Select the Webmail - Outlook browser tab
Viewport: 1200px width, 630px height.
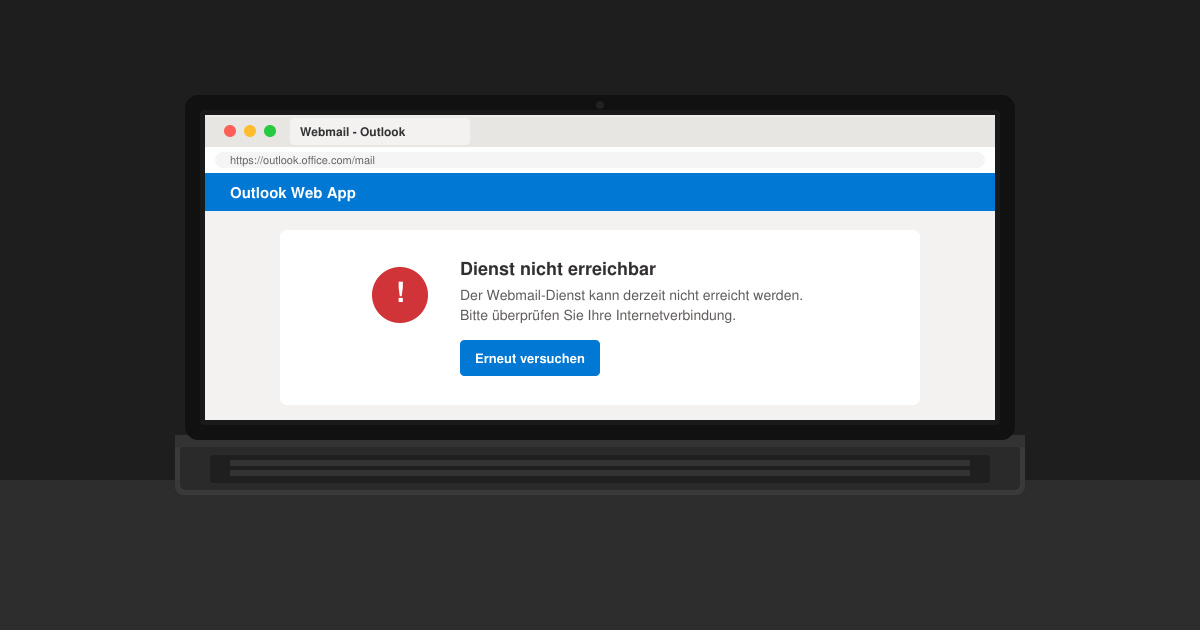point(380,132)
